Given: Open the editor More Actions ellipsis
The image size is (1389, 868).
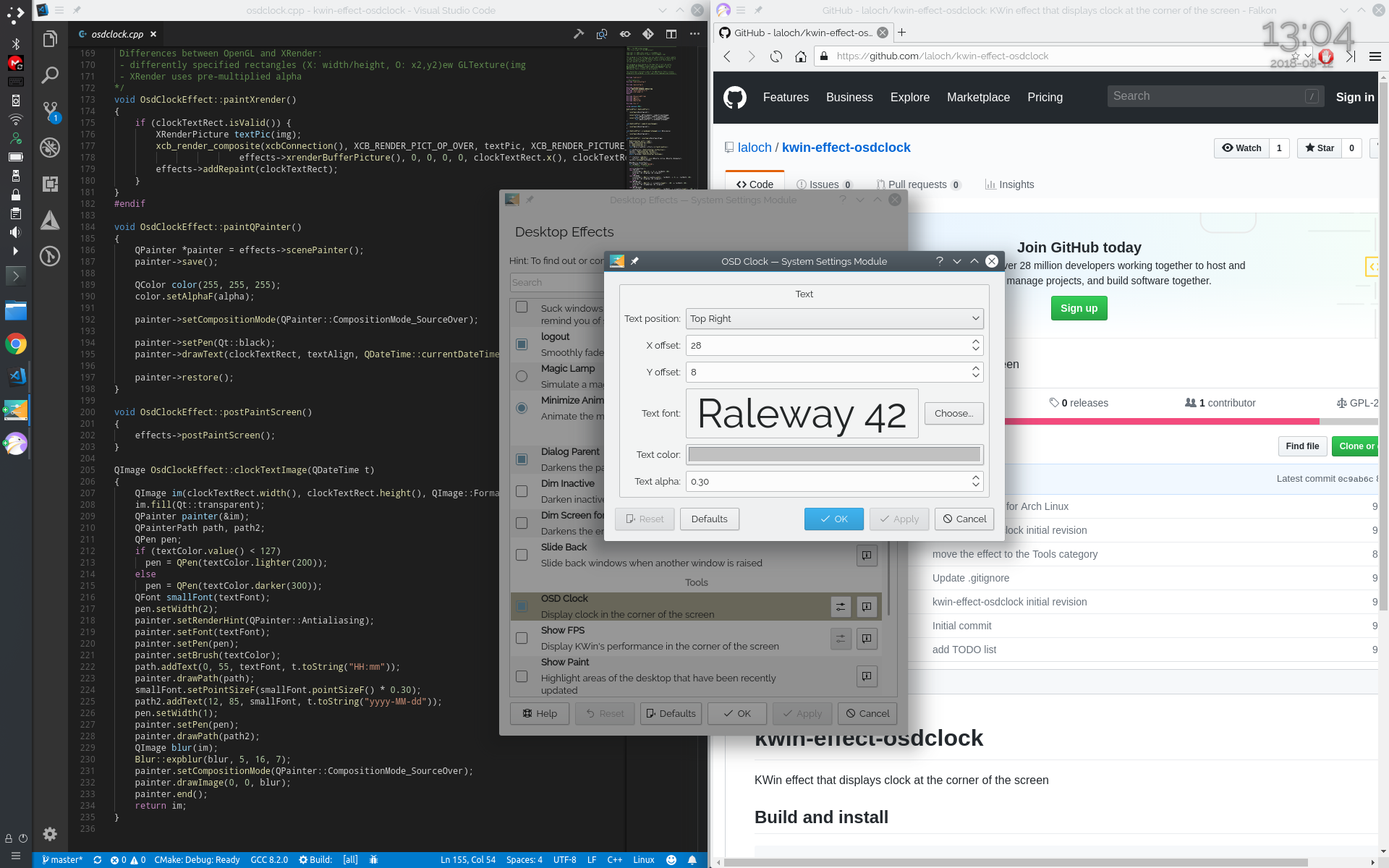Looking at the screenshot, I should pyautogui.click(x=694, y=34).
